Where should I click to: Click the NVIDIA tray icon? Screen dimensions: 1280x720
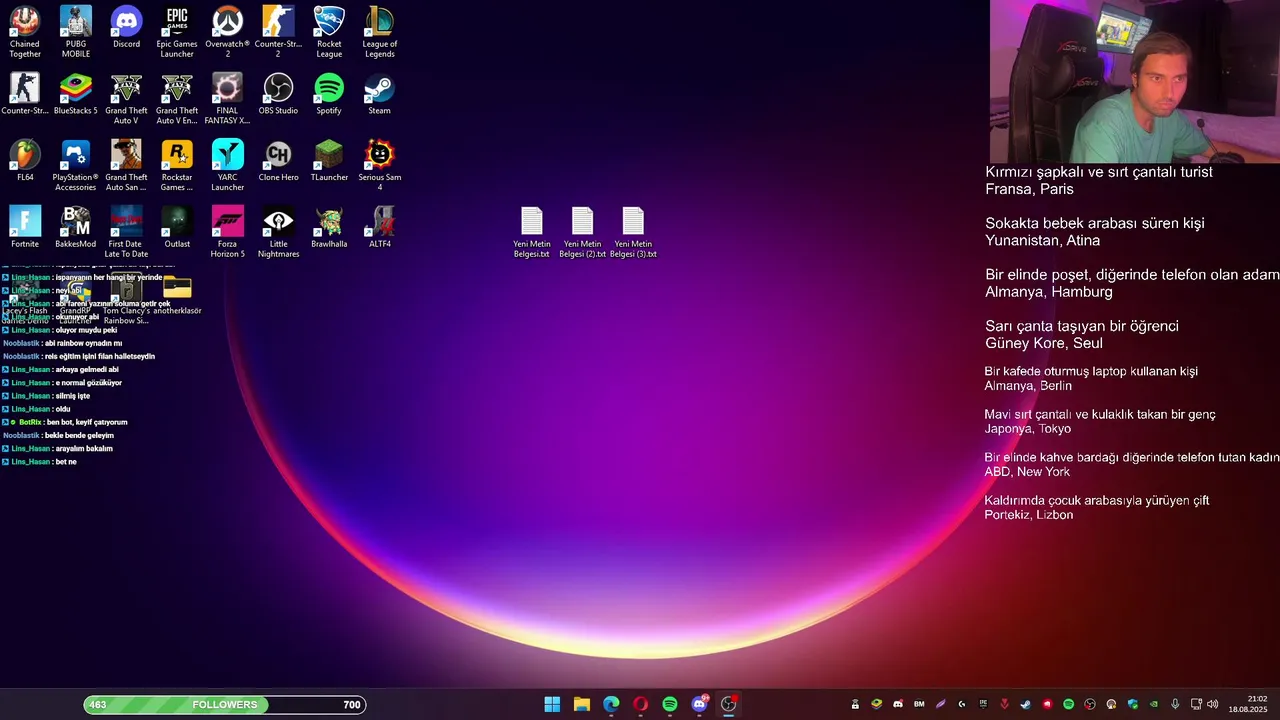[1154, 704]
